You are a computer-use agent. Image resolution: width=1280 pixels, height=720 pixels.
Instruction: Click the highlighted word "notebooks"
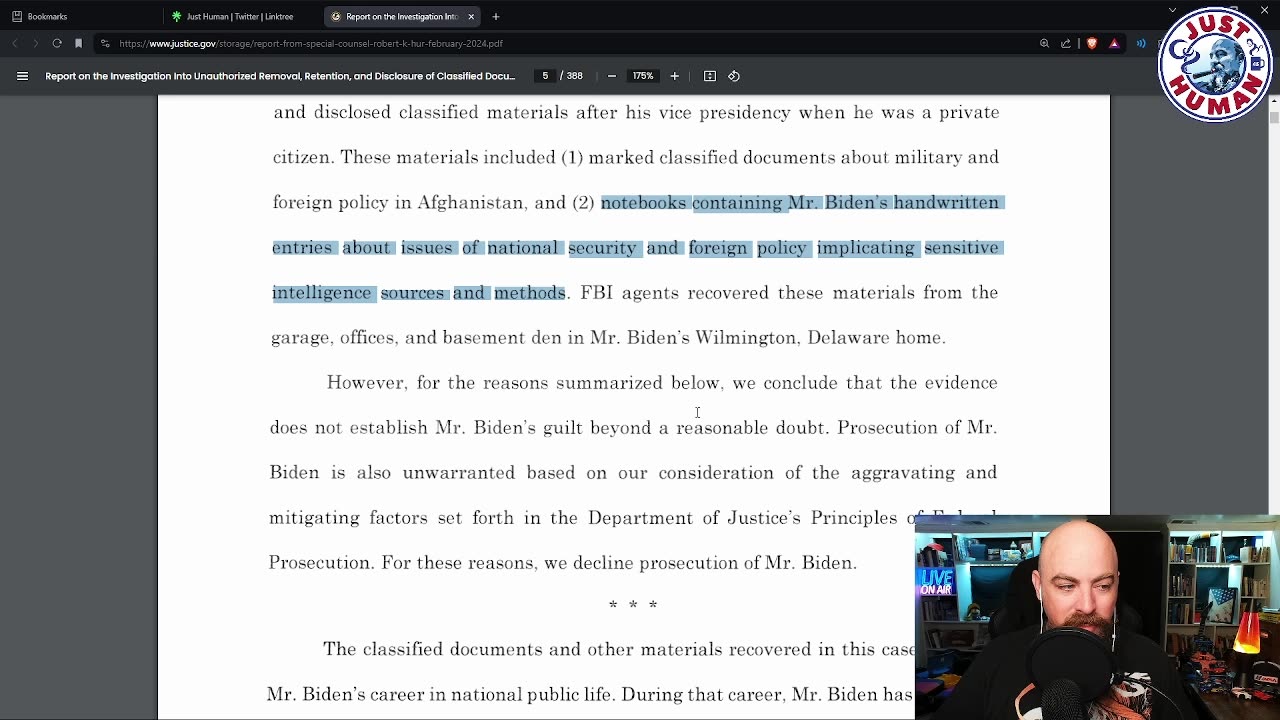pos(643,202)
